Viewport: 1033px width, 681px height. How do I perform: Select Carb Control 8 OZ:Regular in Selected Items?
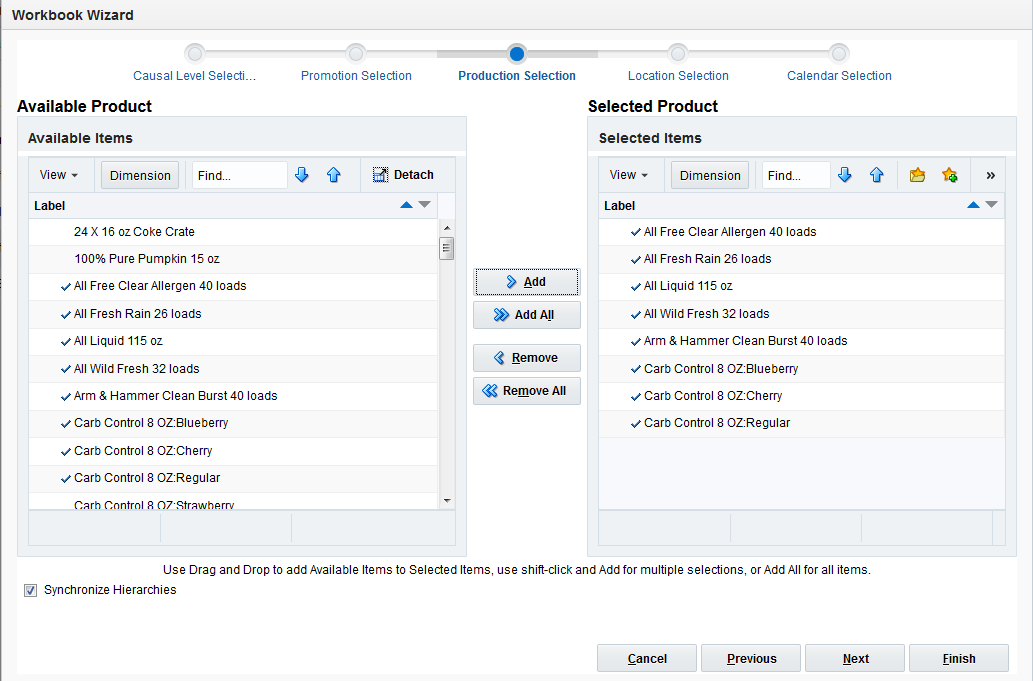pyautogui.click(x=802, y=423)
